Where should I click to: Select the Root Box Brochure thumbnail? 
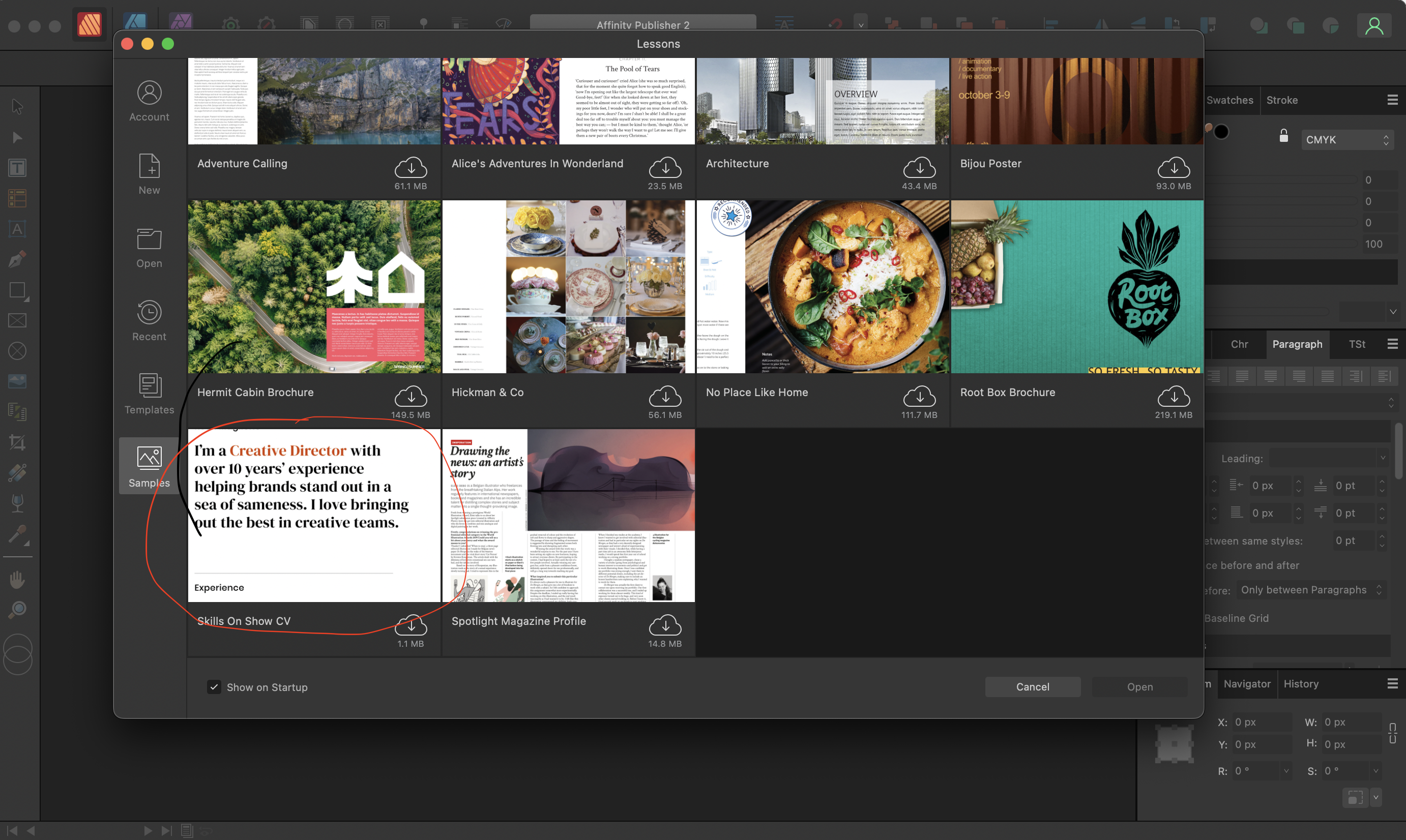pos(1077,286)
